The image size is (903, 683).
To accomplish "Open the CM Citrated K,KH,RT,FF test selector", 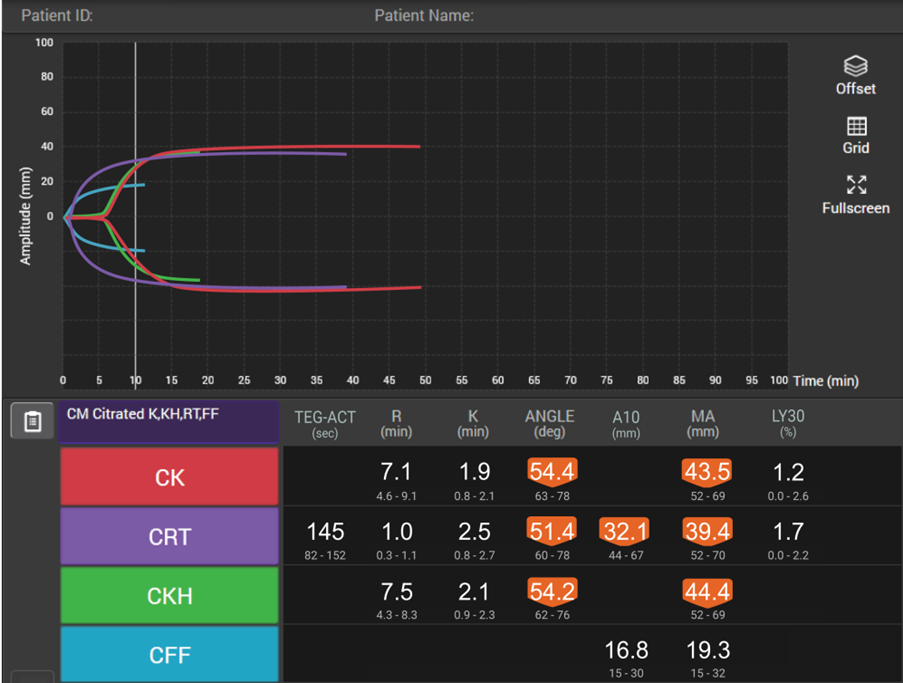I will [x=168, y=422].
